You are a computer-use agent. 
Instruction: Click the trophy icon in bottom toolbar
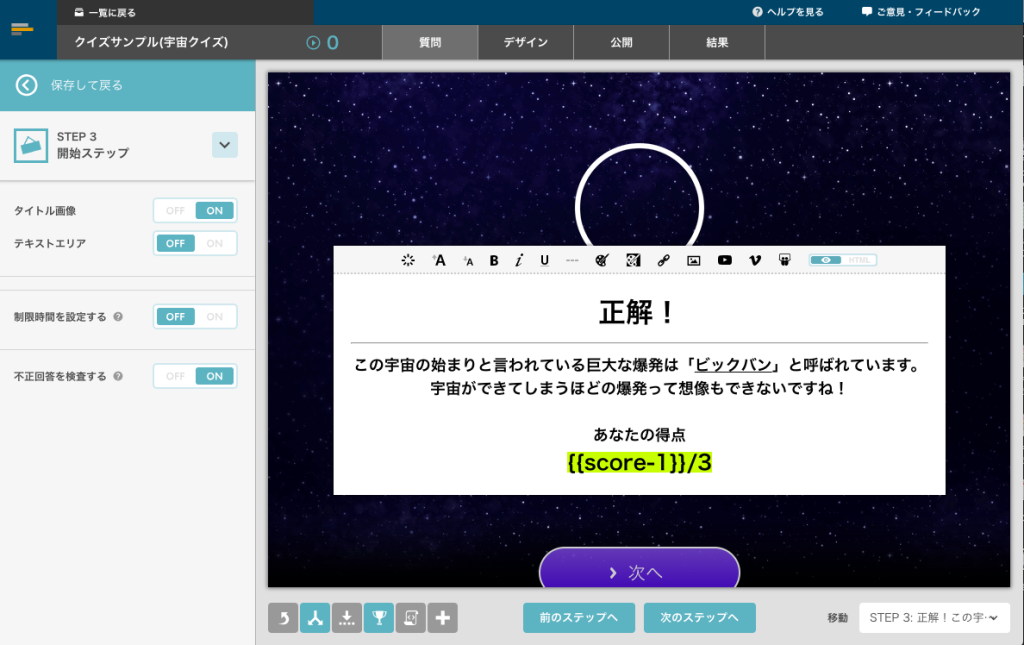(379, 618)
